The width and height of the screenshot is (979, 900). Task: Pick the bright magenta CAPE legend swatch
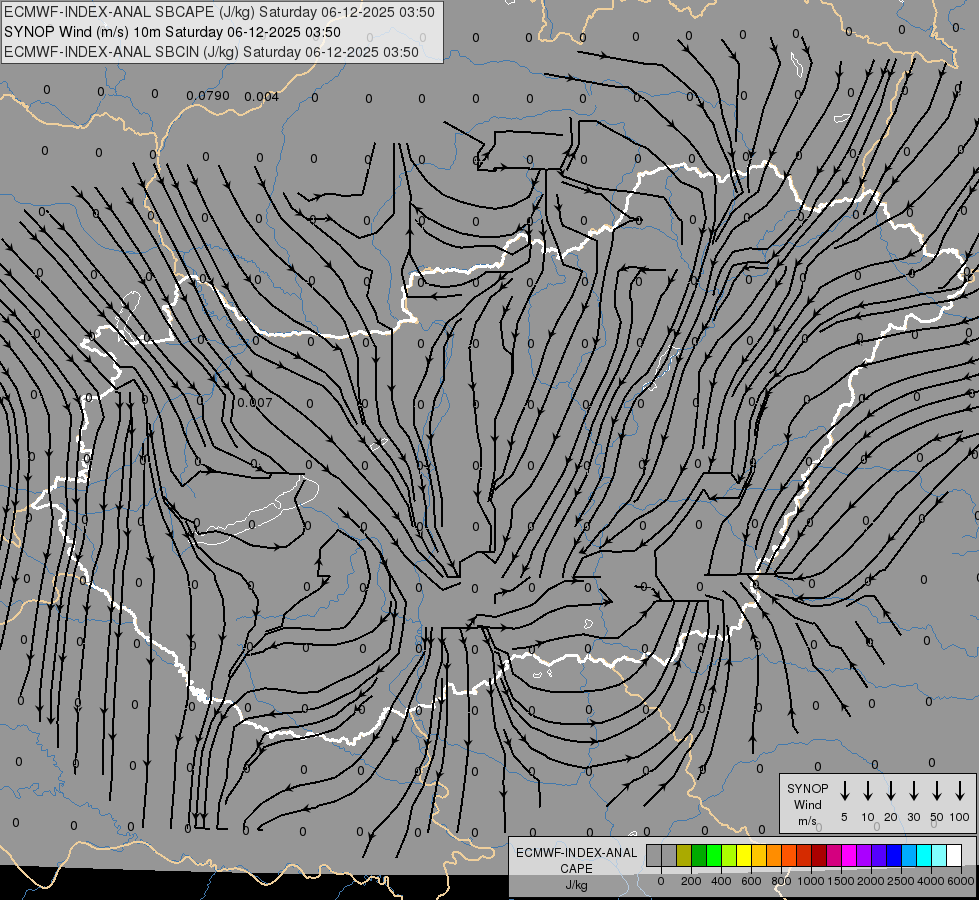click(849, 855)
